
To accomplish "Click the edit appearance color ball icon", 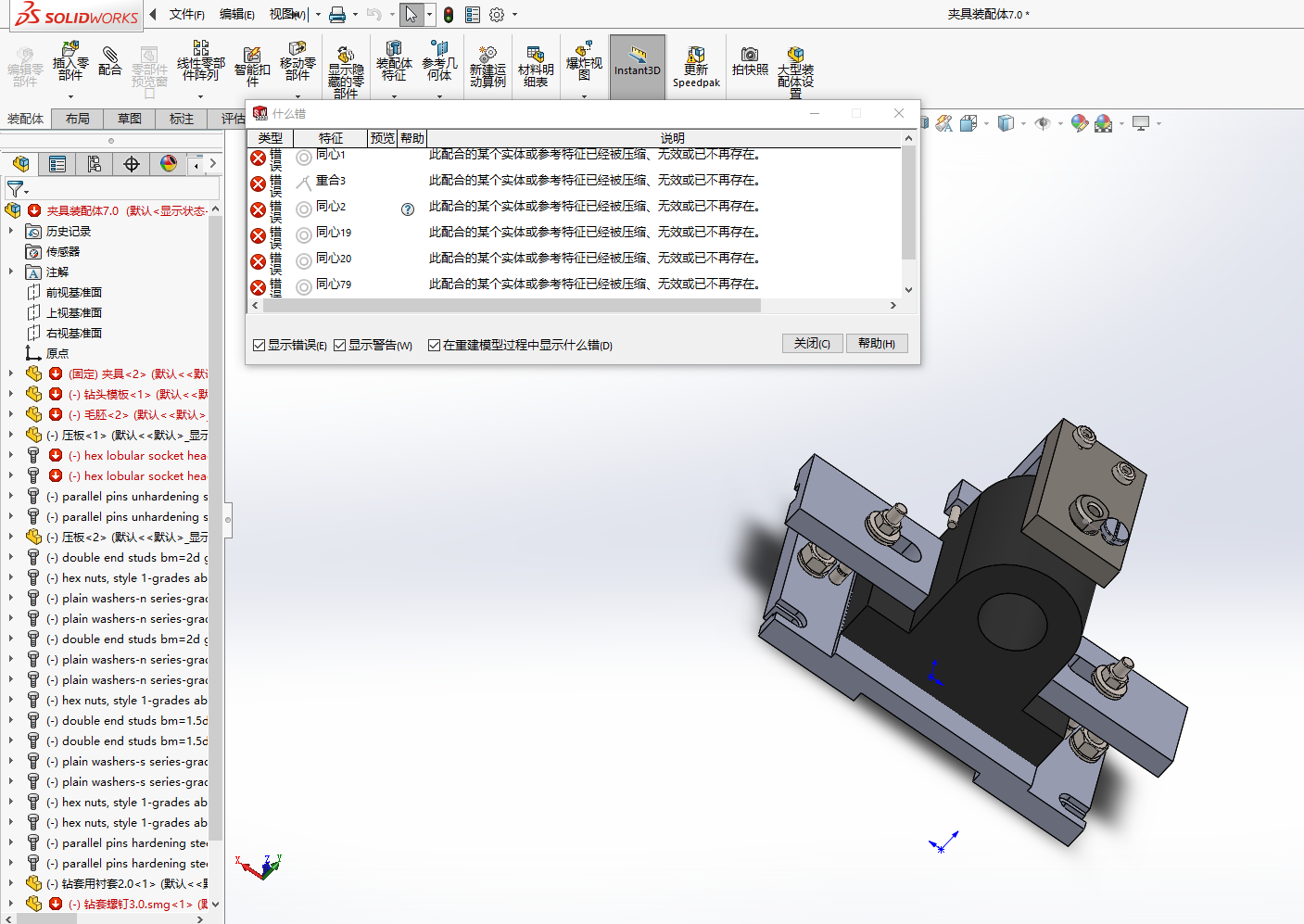I will pos(1079,122).
